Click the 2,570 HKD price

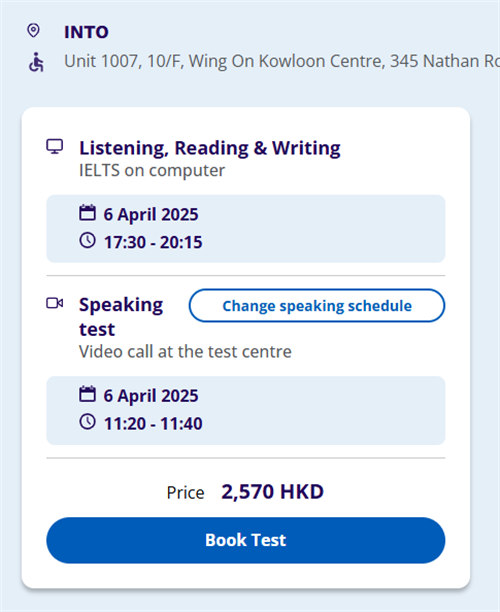272,492
